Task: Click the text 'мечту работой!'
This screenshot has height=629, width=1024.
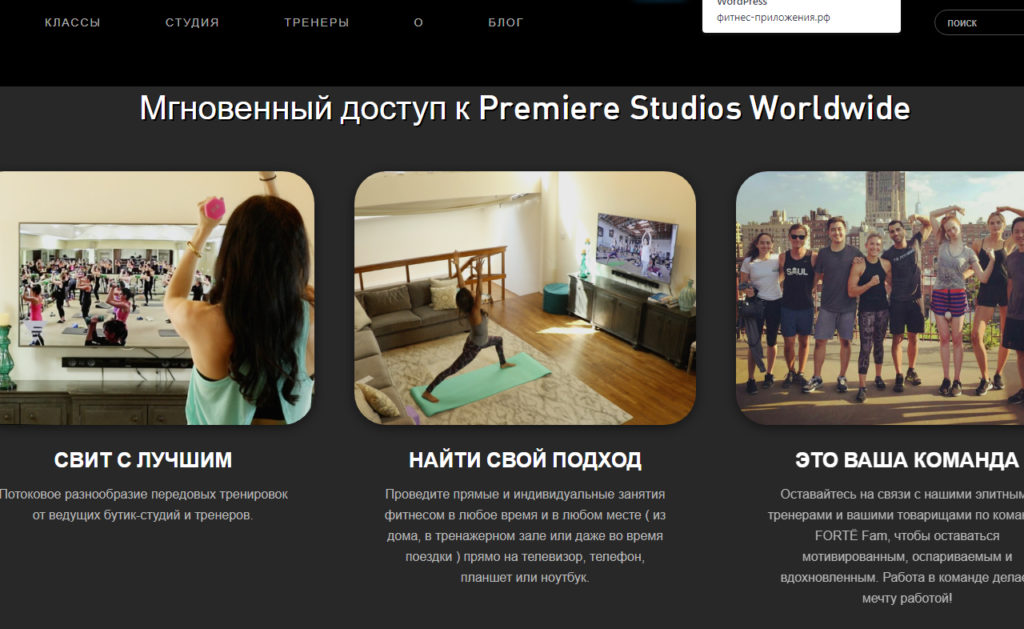Action: point(906,598)
